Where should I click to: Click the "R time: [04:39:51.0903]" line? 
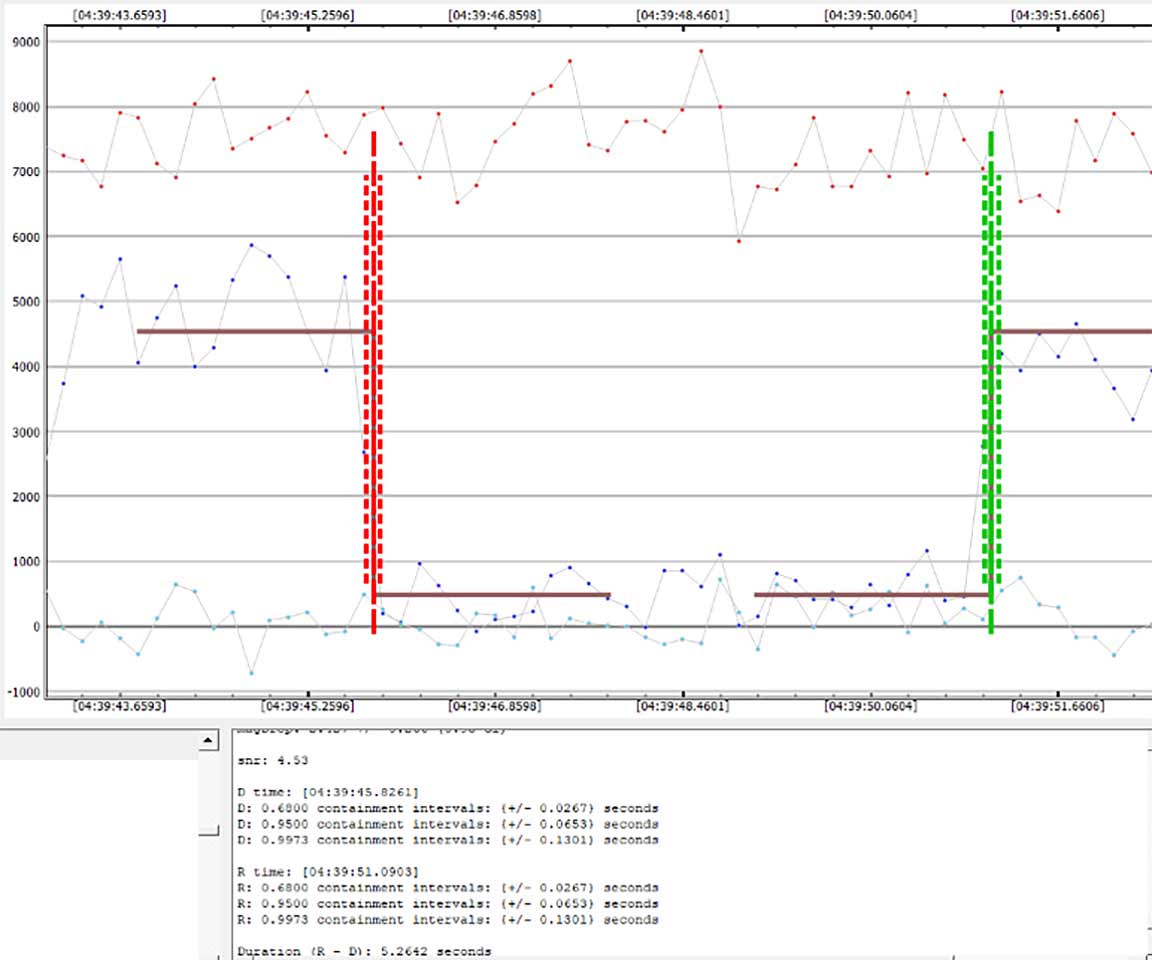click(x=328, y=872)
